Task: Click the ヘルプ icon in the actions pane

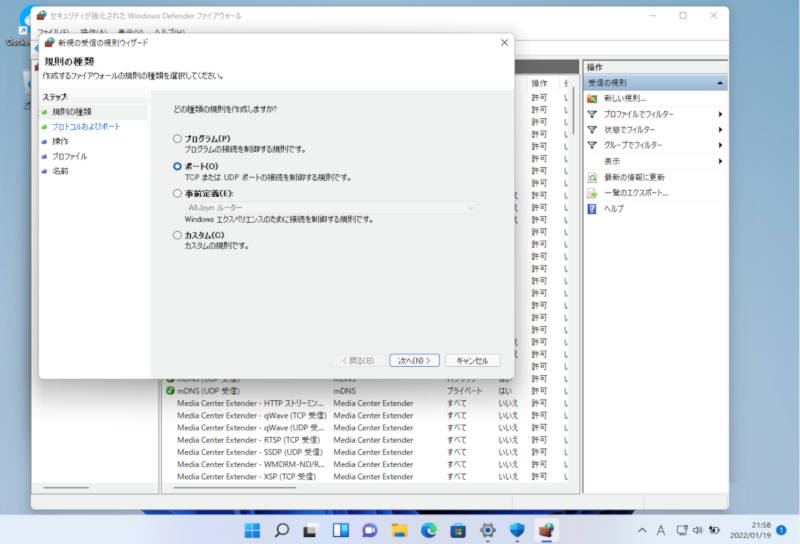Action: [x=592, y=209]
